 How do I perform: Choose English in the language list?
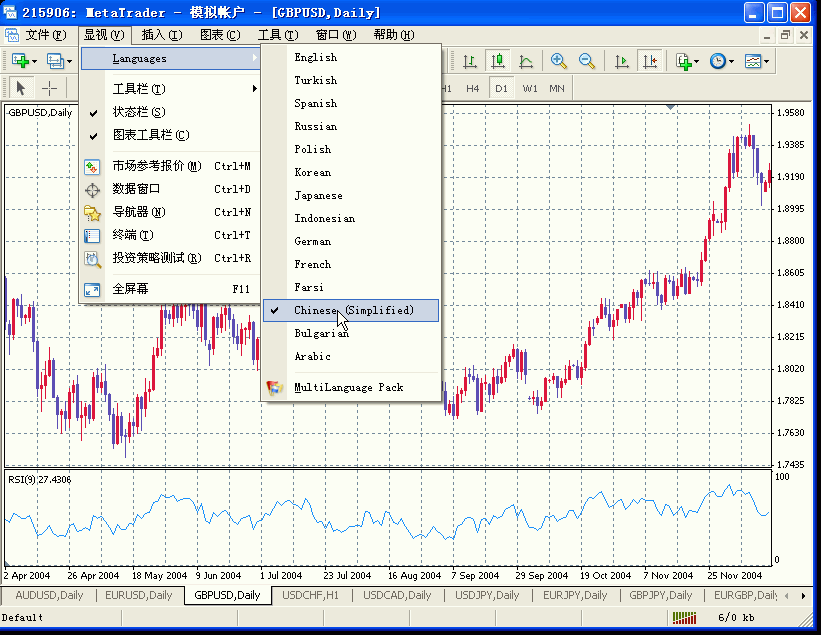351,58
